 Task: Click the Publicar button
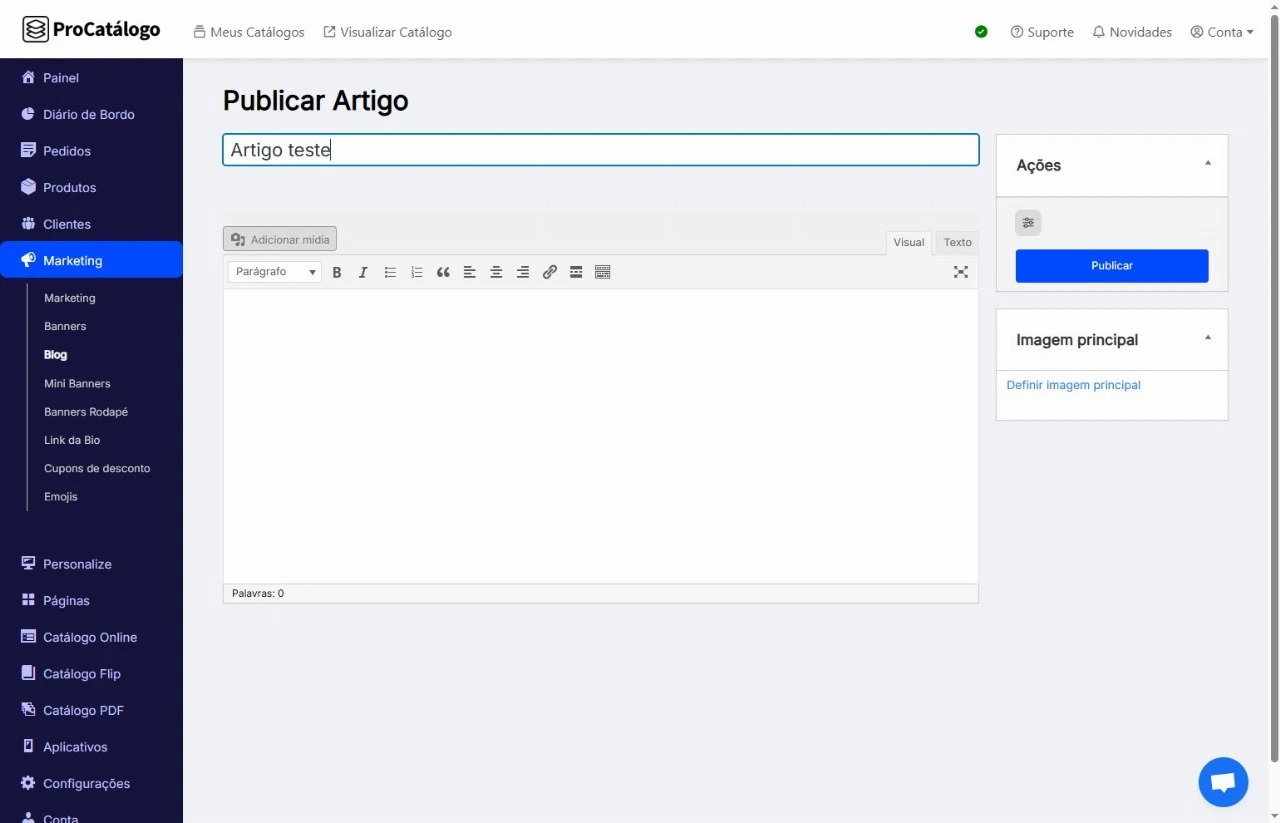pos(1112,266)
